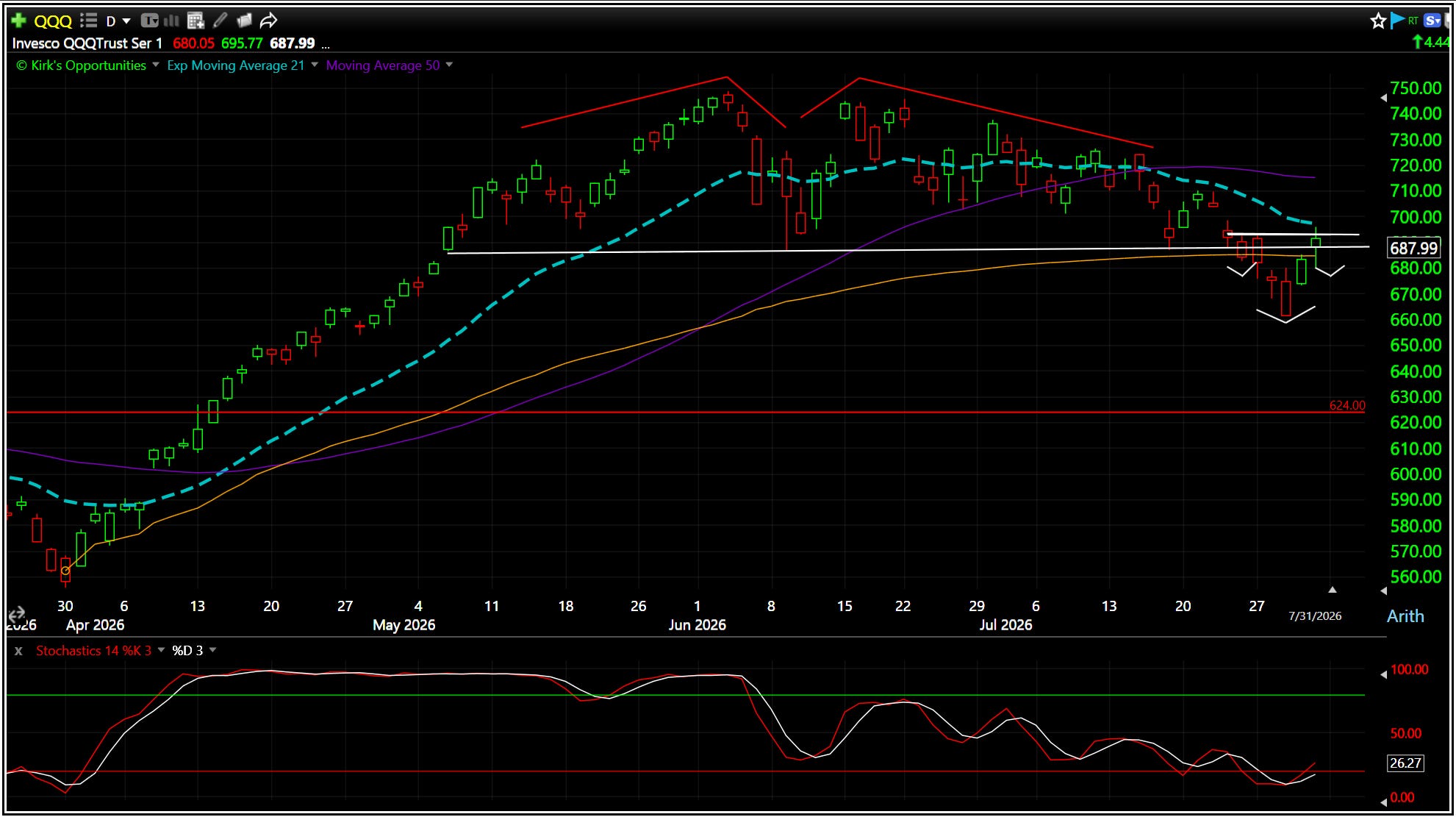Open the timeframe D dropdown
The width and height of the screenshot is (1456, 817).
click(x=118, y=21)
